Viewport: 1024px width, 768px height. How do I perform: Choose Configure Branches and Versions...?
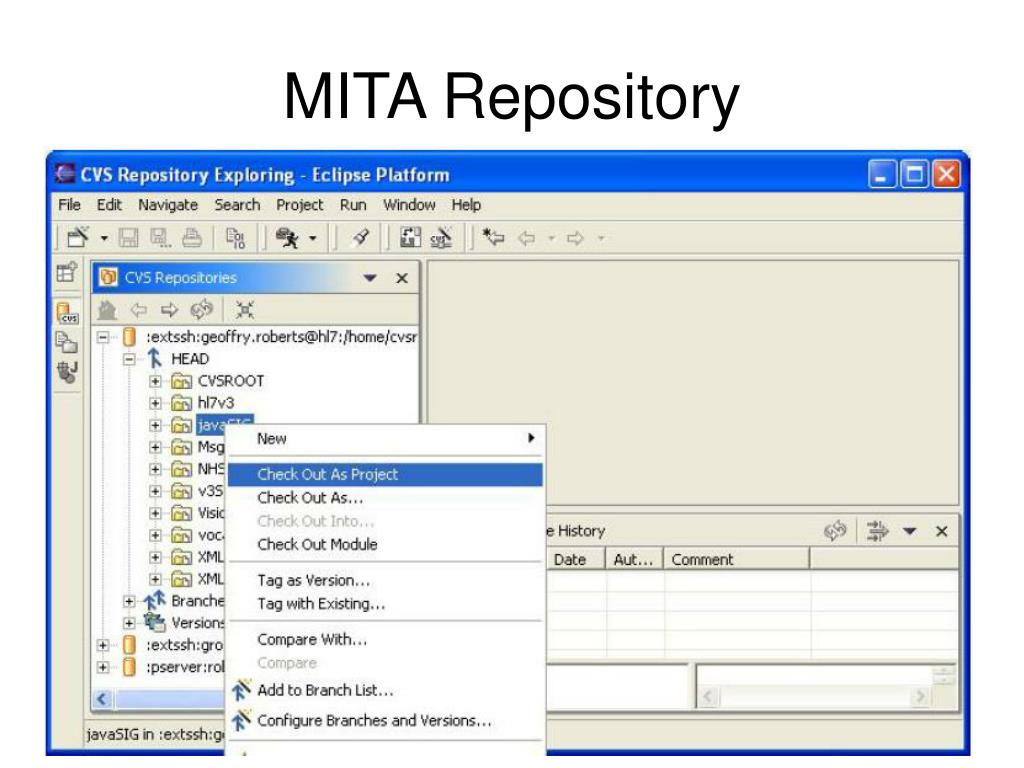[386, 721]
